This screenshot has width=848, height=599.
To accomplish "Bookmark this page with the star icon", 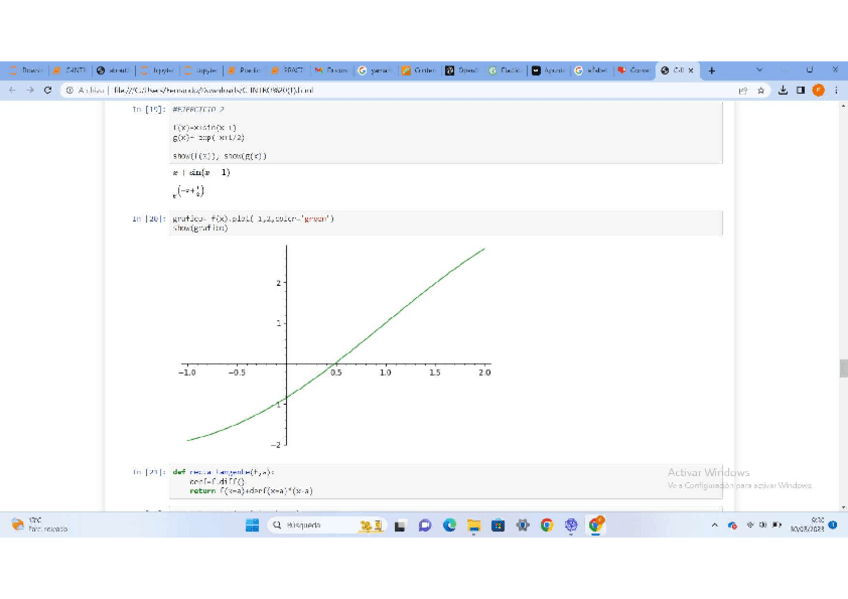I will coord(761,90).
